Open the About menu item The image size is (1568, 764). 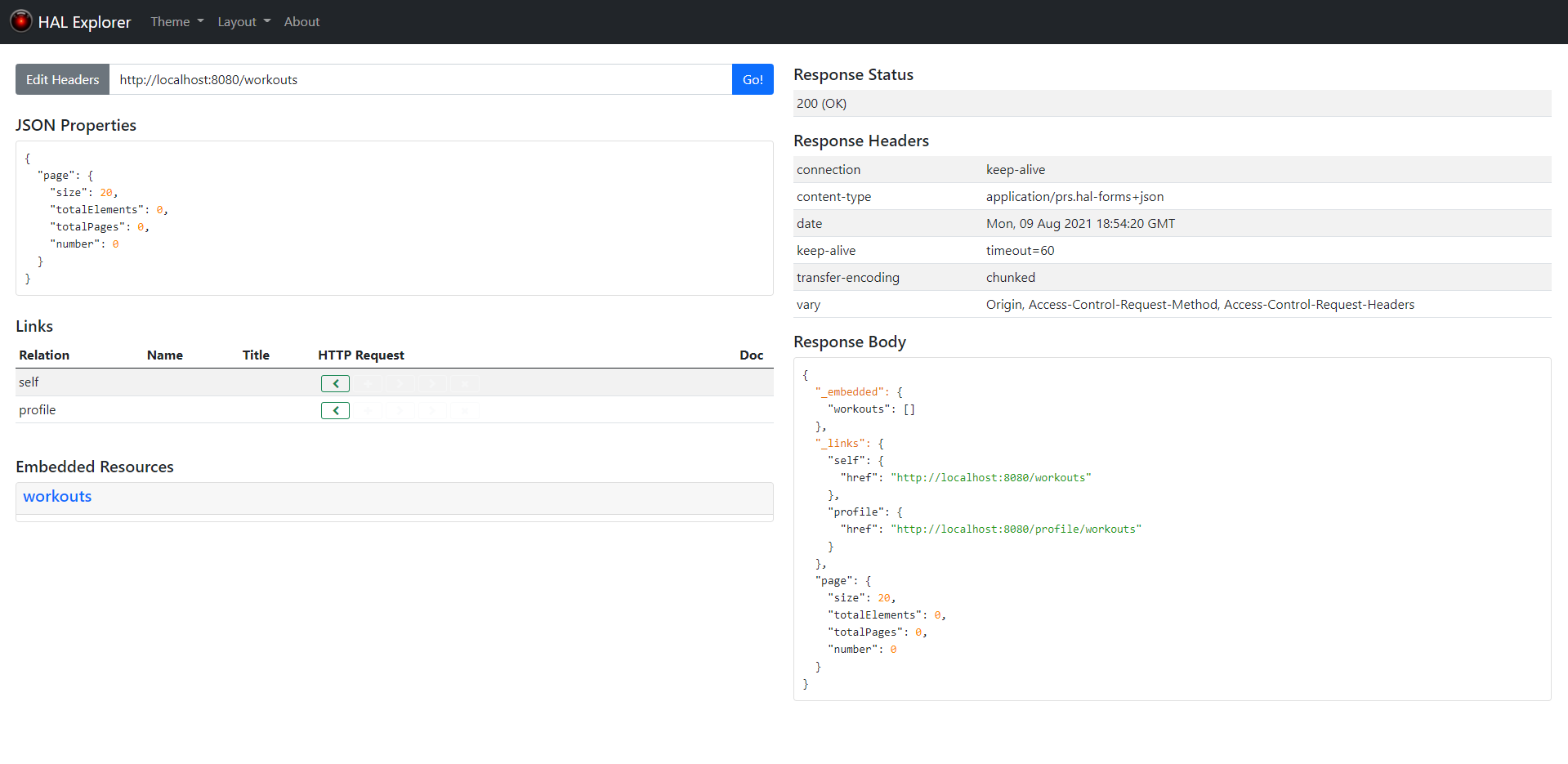[302, 22]
